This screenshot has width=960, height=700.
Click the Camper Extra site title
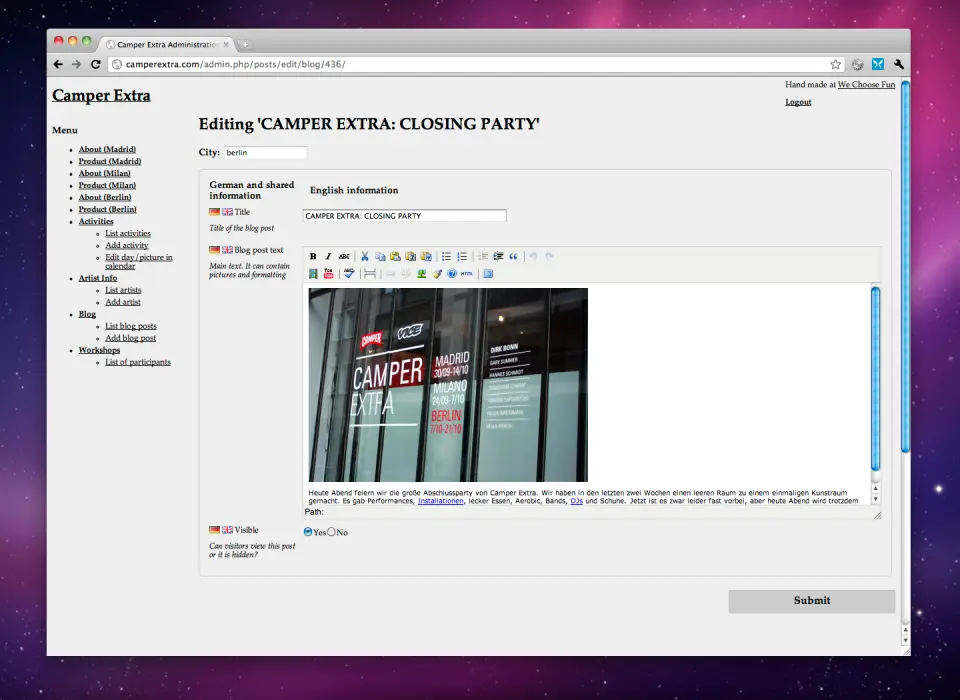pyautogui.click(x=101, y=96)
